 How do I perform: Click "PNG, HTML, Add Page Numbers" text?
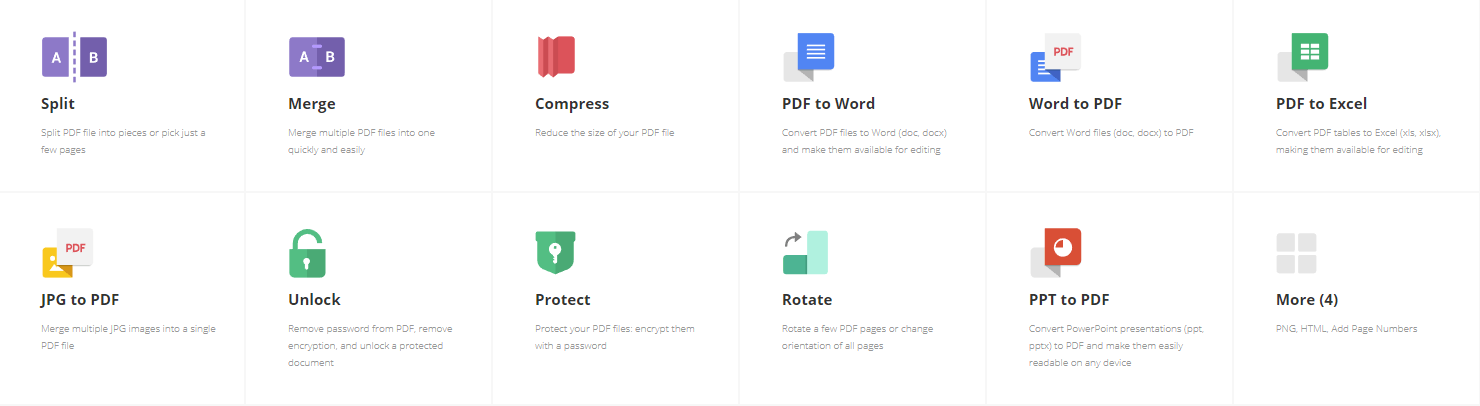1346,329
